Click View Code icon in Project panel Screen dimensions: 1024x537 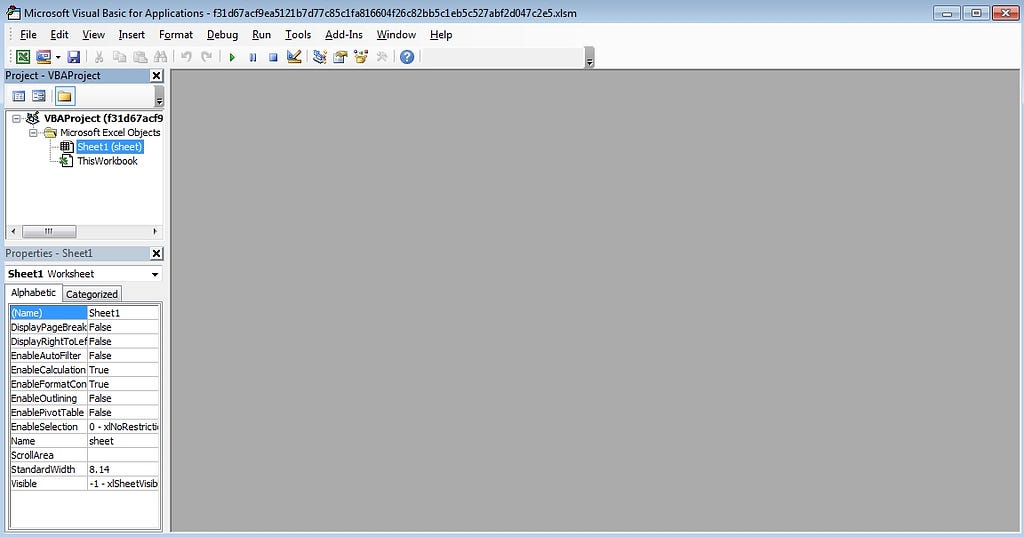tap(19, 96)
